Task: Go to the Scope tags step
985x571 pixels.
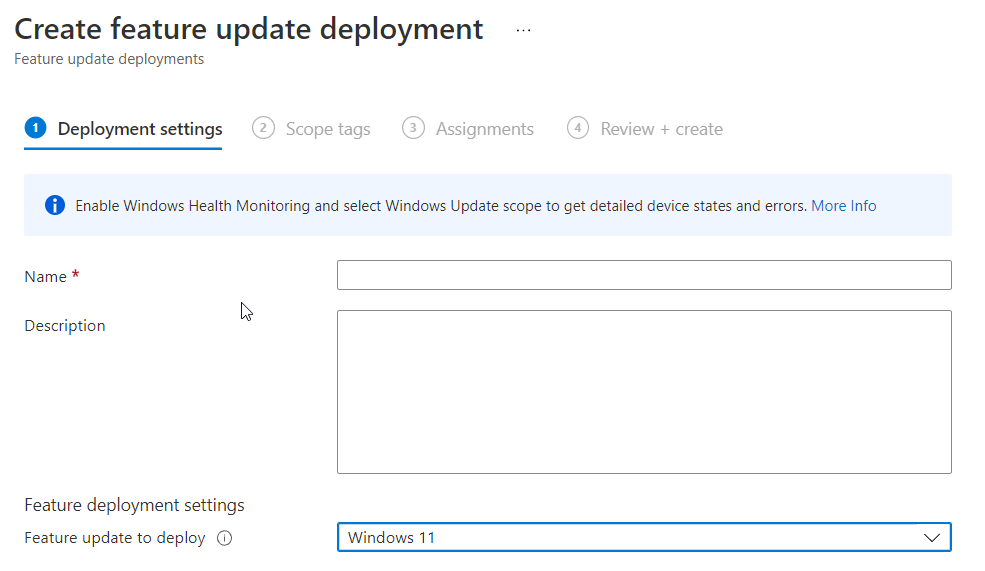Action: coord(311,129)
